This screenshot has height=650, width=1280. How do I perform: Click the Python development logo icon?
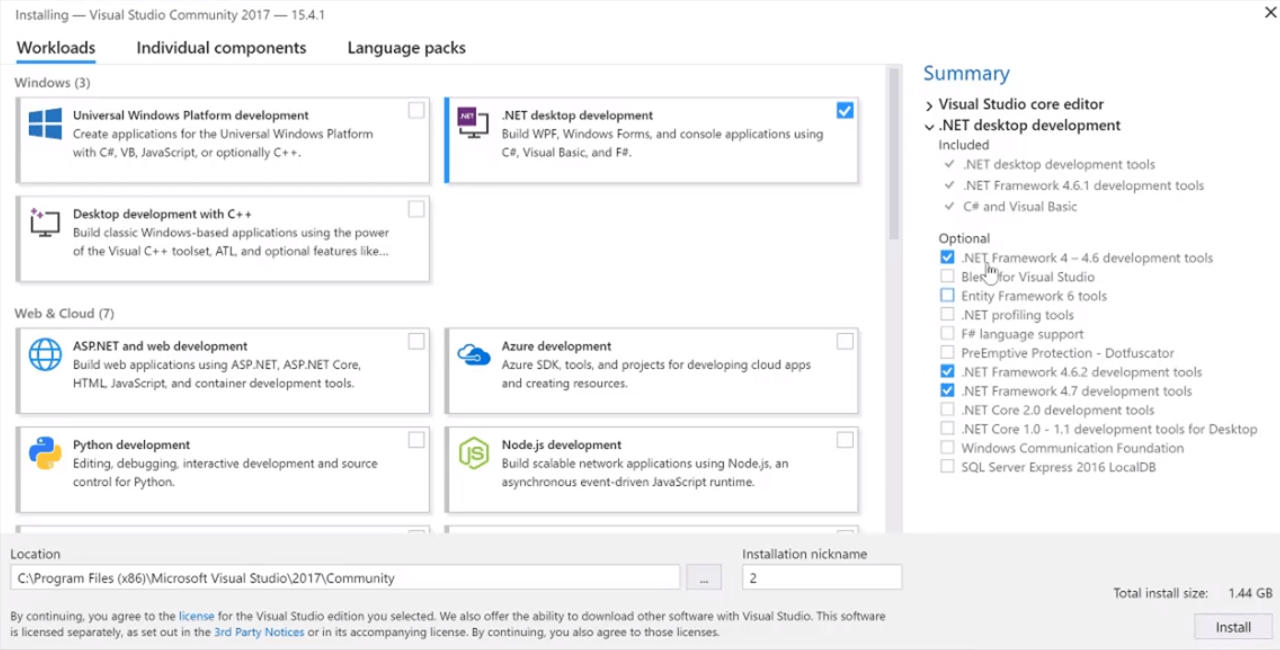[45, 453]
